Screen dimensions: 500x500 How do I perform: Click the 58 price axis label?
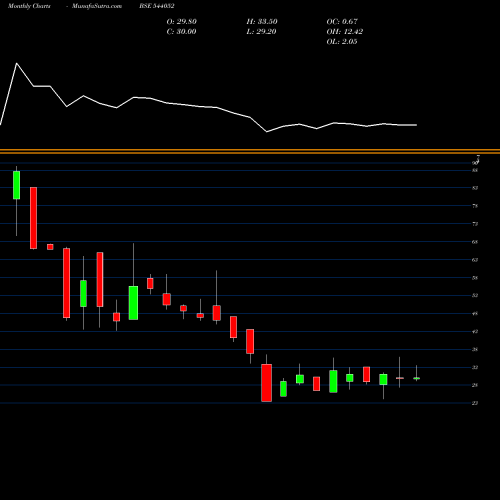pos(475,278)
